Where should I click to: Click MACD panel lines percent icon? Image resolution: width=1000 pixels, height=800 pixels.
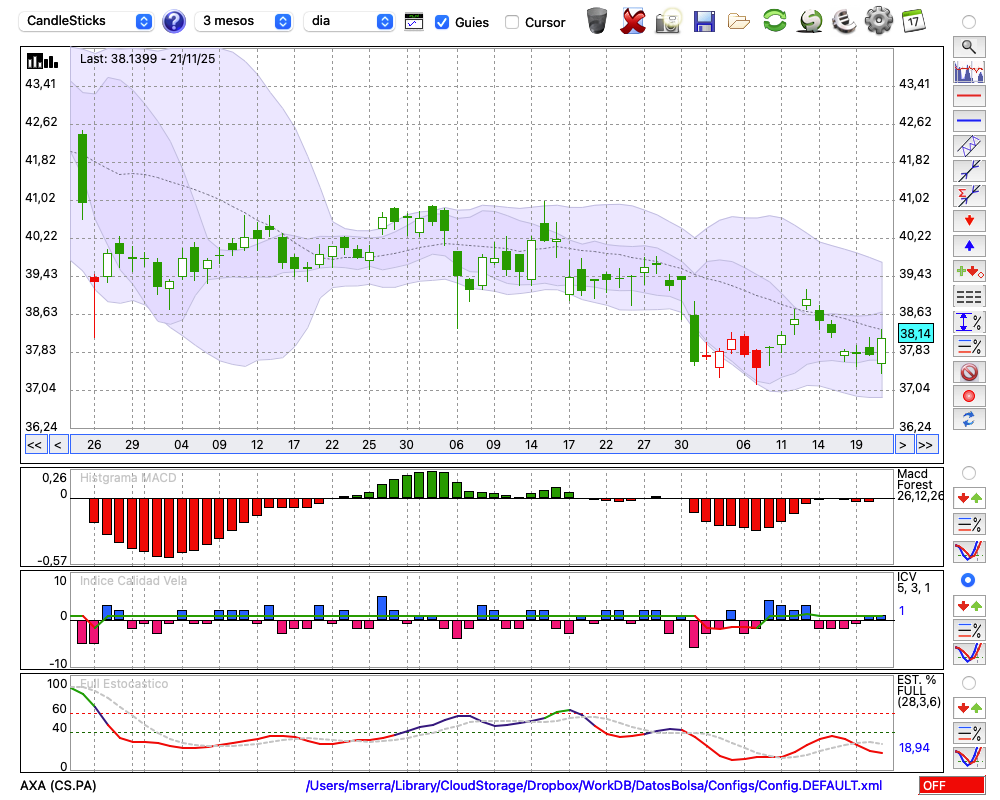(x=969, y=524)
